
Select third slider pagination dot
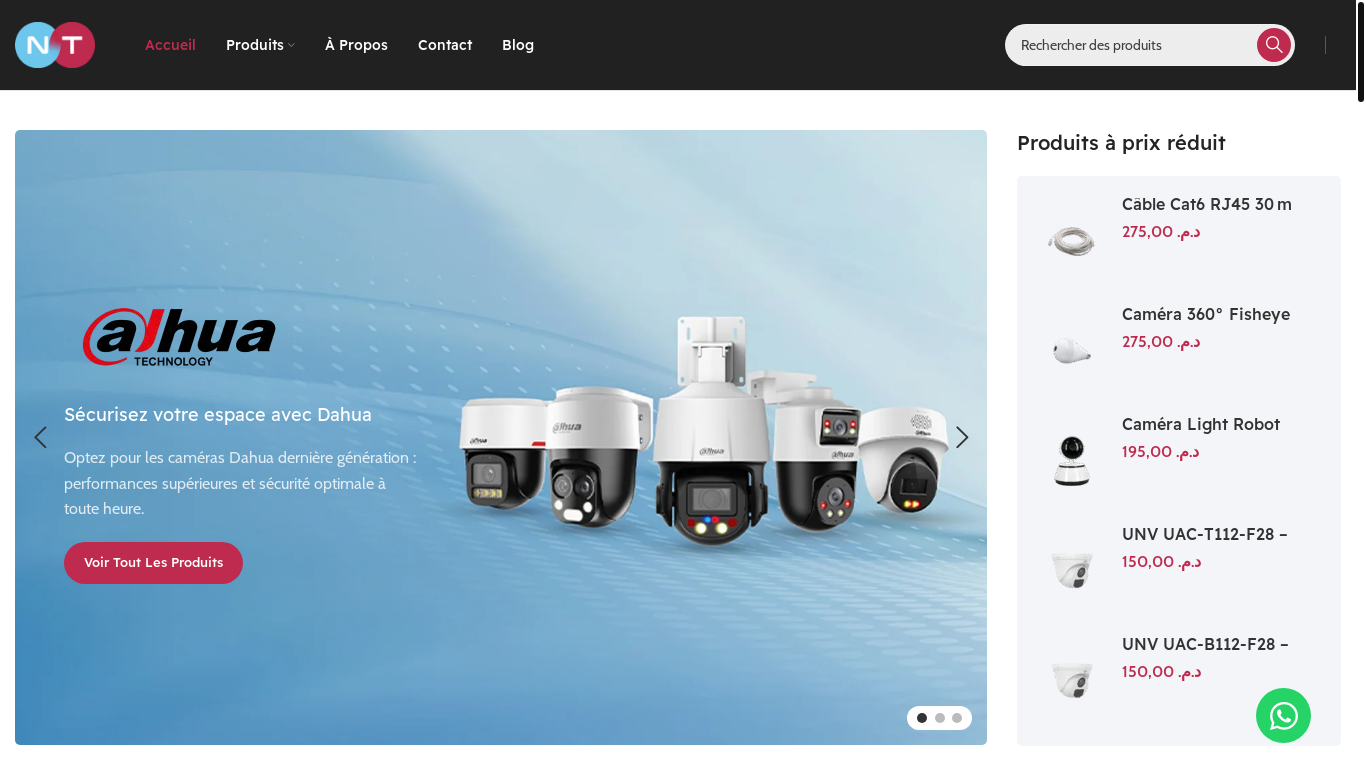click(x=957, y=718)
